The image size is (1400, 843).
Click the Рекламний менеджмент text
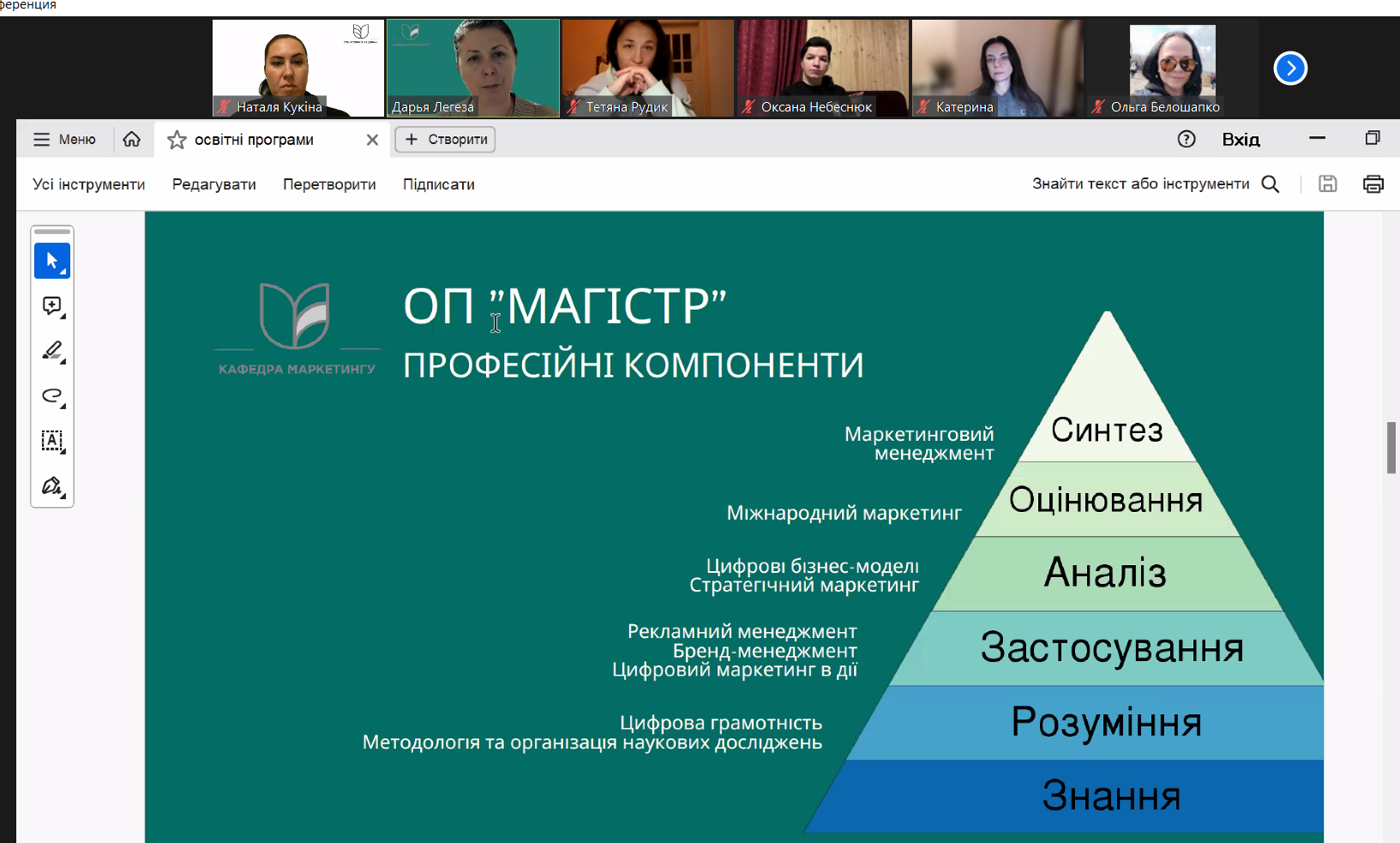tap(742, 631)
